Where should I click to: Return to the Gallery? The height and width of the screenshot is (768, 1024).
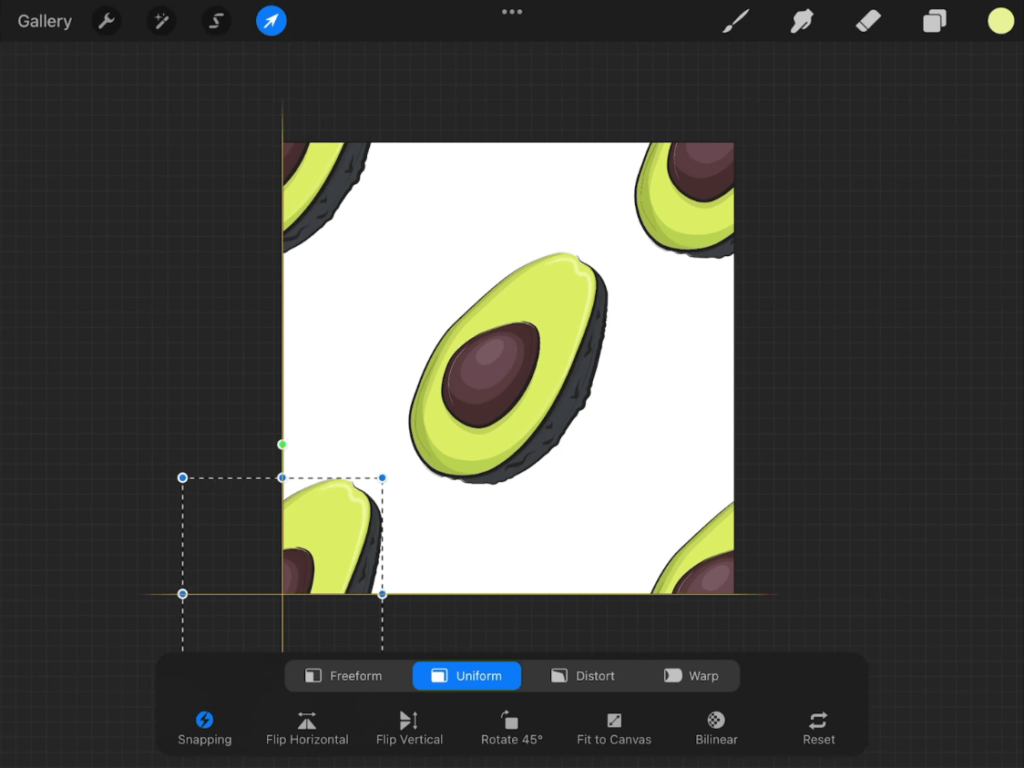tap(45, 21)
